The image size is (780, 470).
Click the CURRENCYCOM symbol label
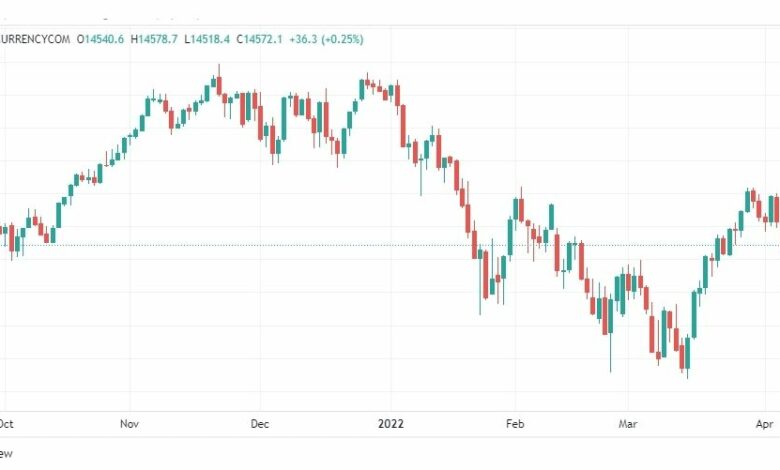coord(35,39)
